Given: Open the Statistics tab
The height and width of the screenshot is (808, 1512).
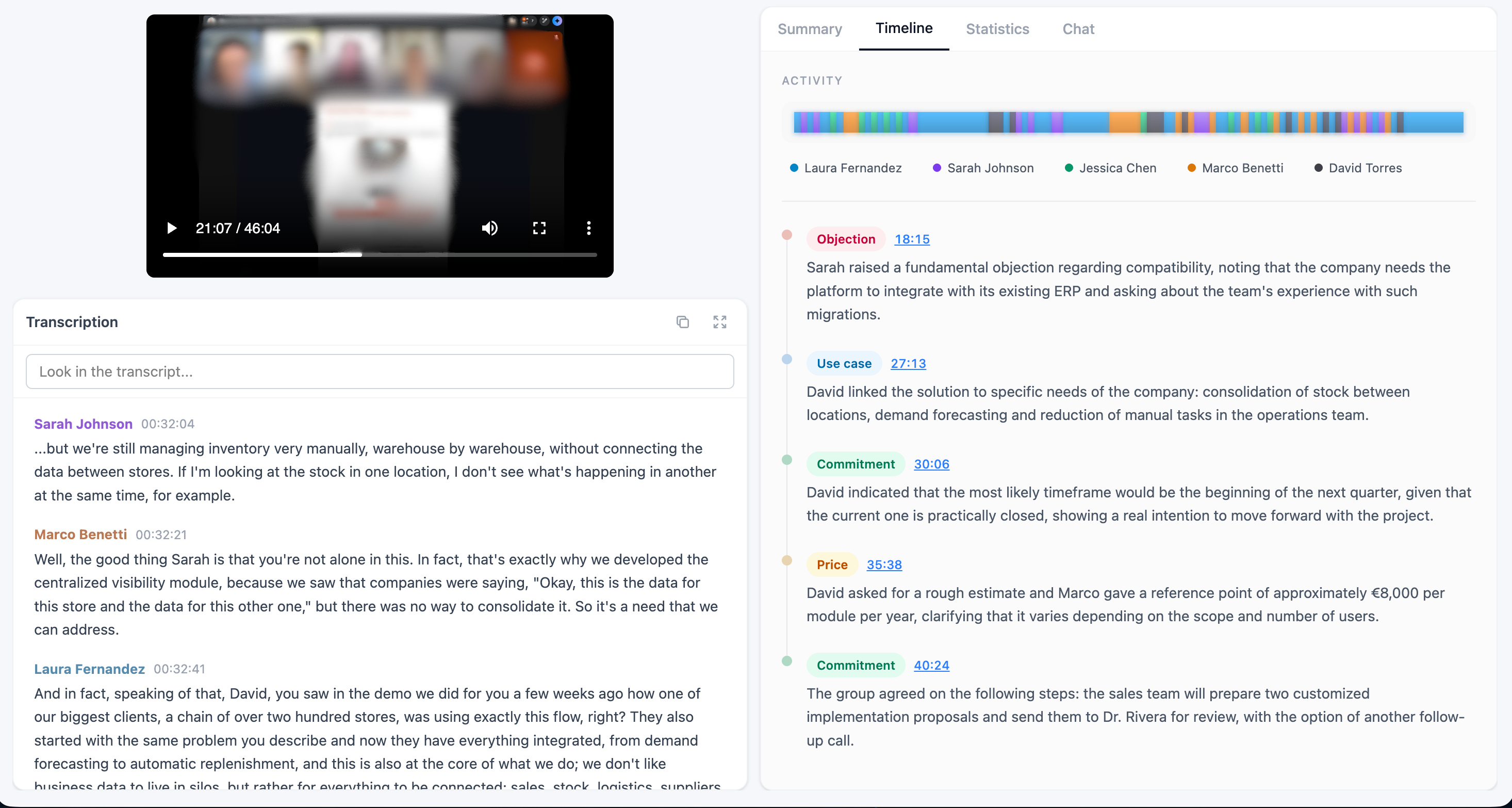Looking at the screenshot, I should [x=997, y=29].
